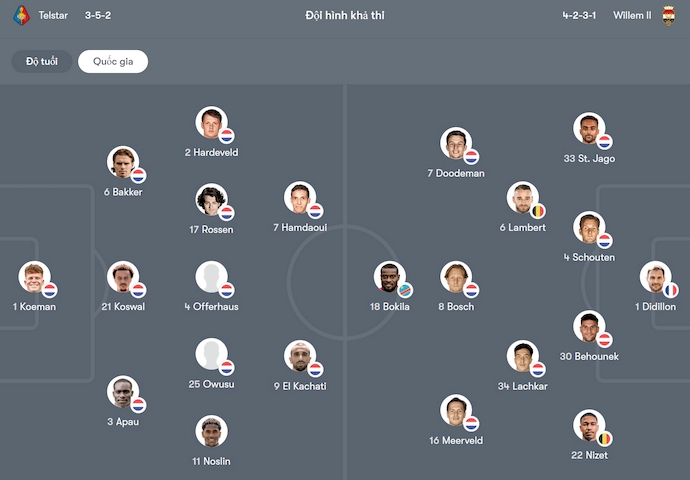Click the Đội hình khả thi heading

coord(345,16)
